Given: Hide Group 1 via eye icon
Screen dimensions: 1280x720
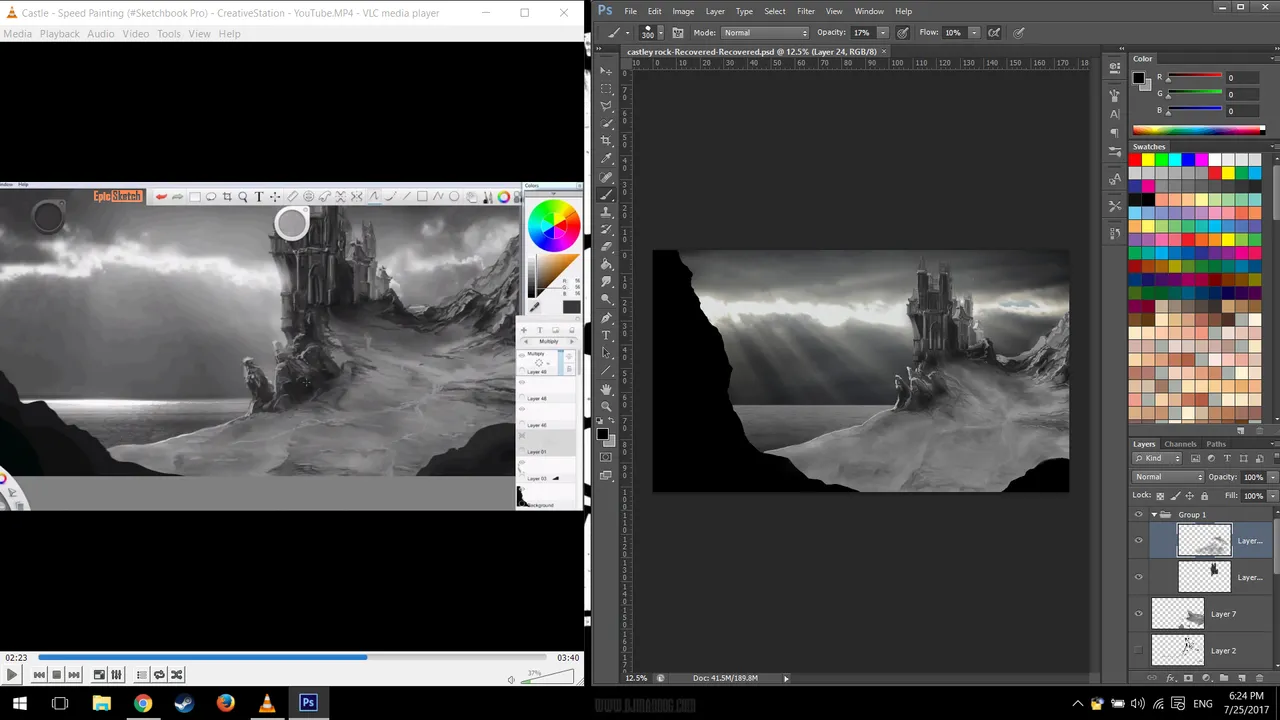Looking at the screenshot, I should click(x=1138, y=514).
